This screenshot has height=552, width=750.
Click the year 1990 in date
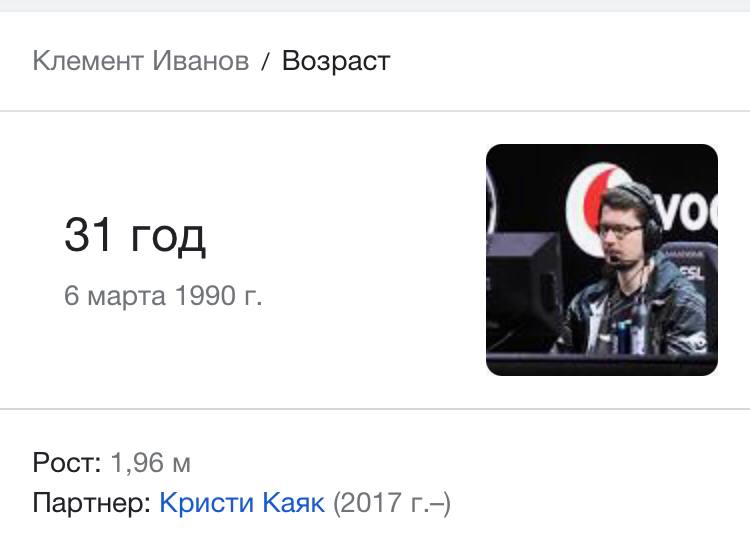tap(205, 296)
